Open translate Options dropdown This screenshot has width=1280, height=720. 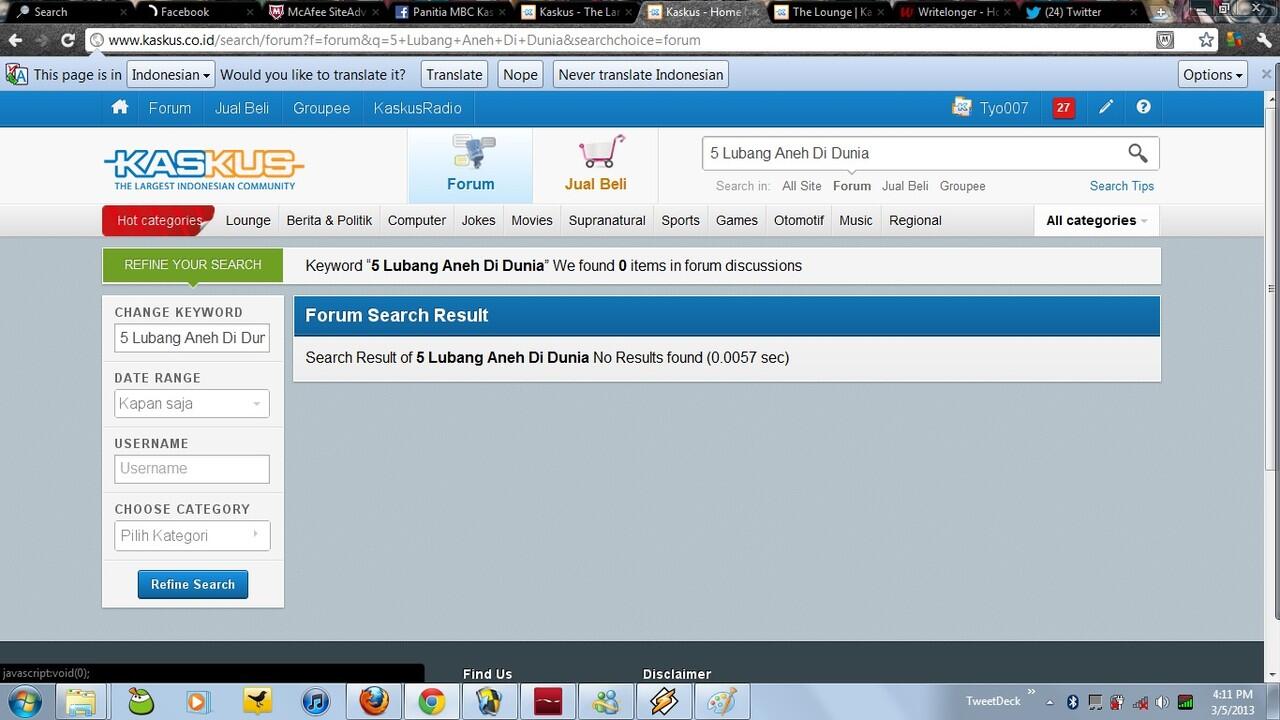click(1213, 75)
